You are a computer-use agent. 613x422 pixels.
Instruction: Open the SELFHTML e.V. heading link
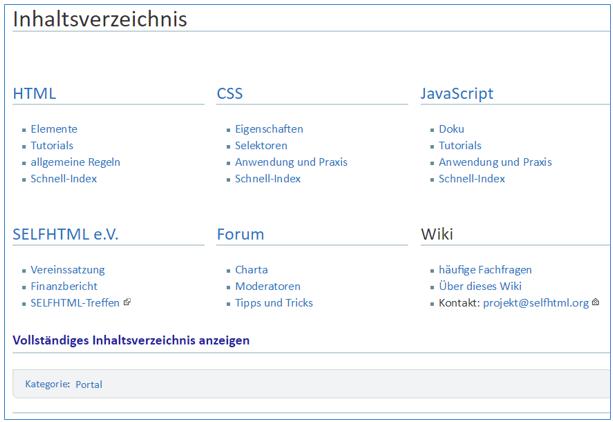(x=65, y=235)
